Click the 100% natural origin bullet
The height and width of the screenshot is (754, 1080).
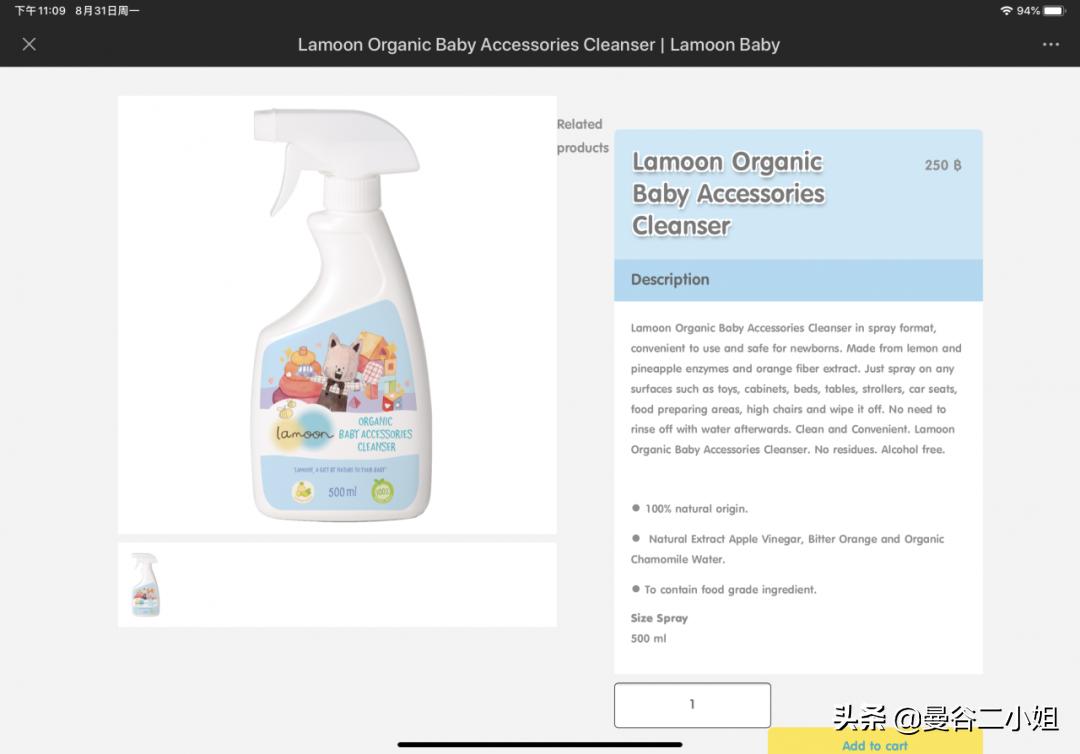(689, 509)
